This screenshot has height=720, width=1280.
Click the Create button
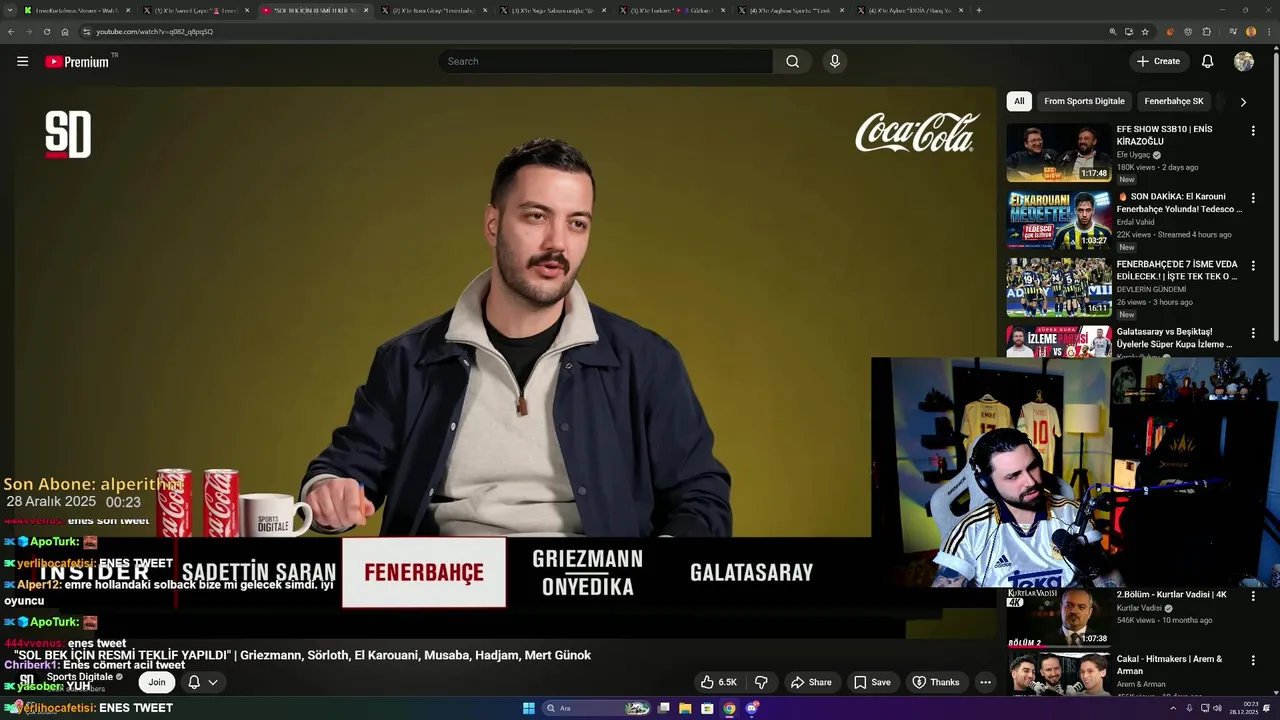coord(1158,61)
